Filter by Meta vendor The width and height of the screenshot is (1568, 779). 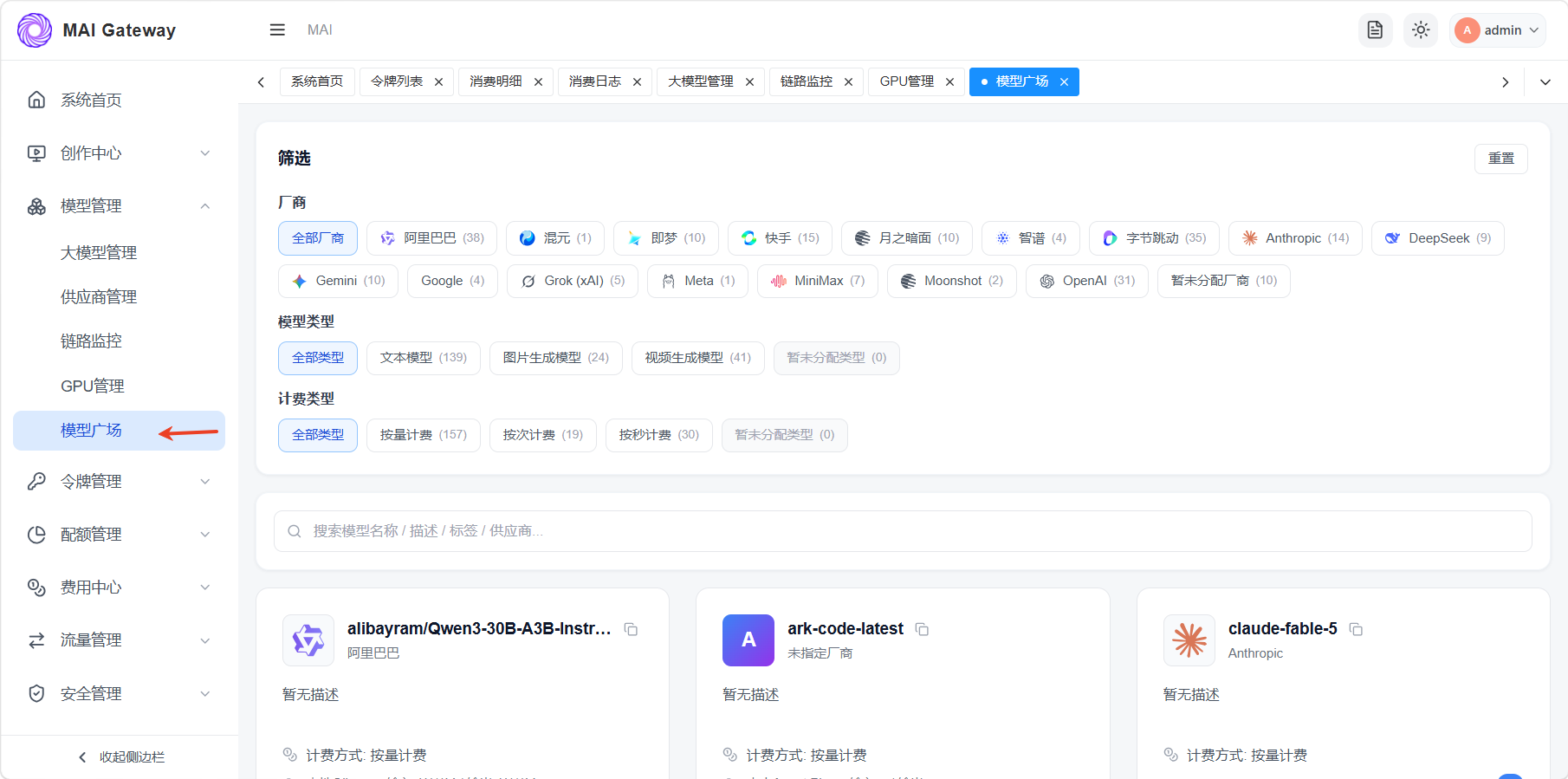coord(697,281)
